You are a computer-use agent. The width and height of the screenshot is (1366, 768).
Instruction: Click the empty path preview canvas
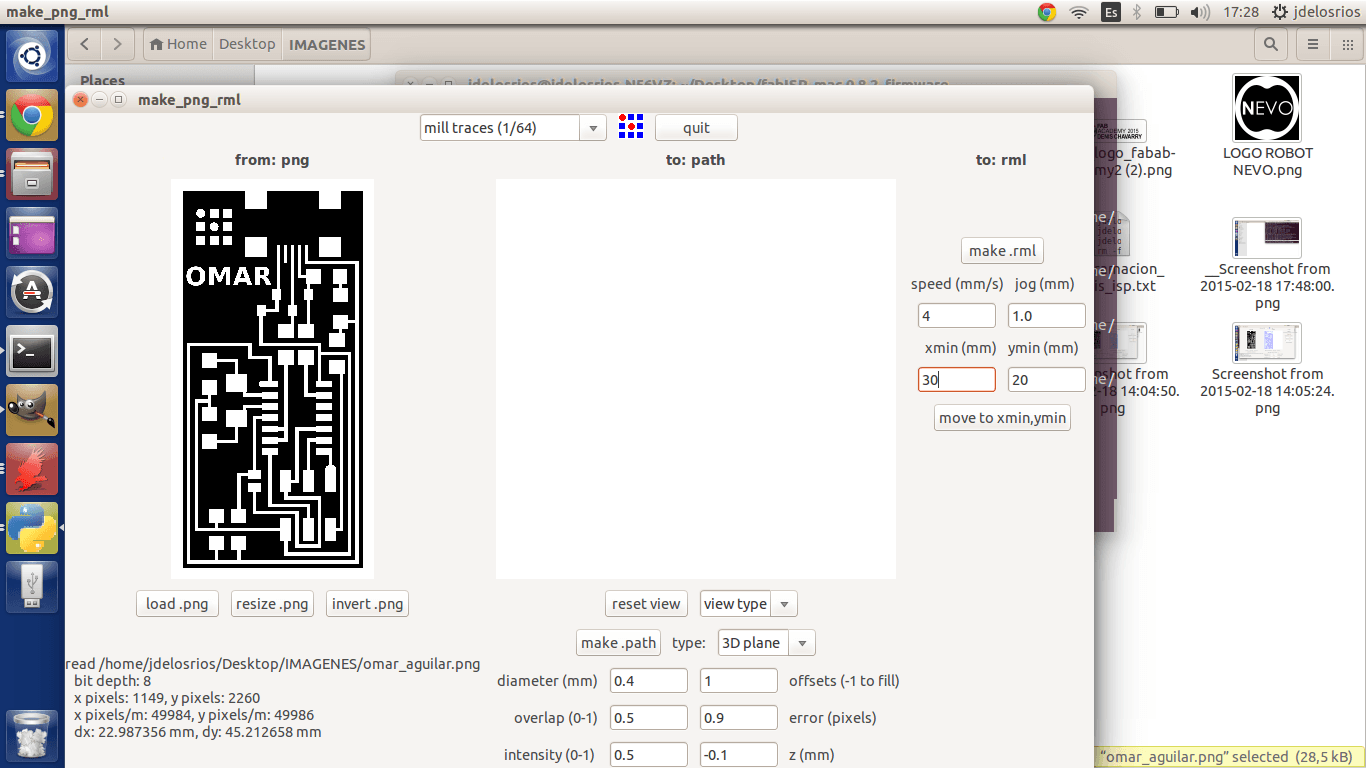[696, 379]
